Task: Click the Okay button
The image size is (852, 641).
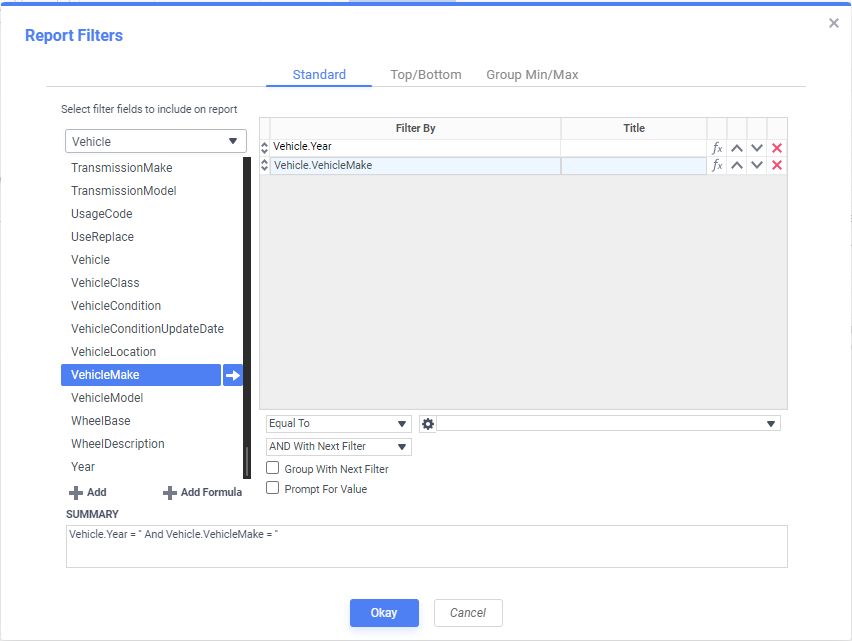Action: pyautogui.click(x=384, y=613)
